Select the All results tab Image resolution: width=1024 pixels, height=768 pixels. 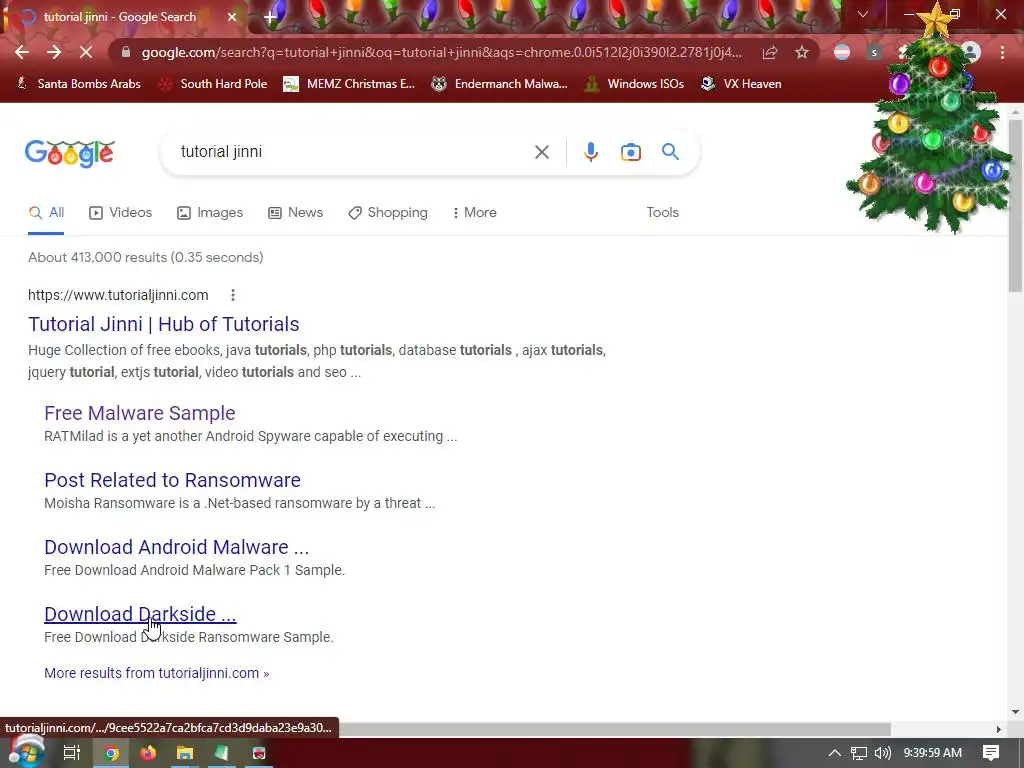coord(46,212)
